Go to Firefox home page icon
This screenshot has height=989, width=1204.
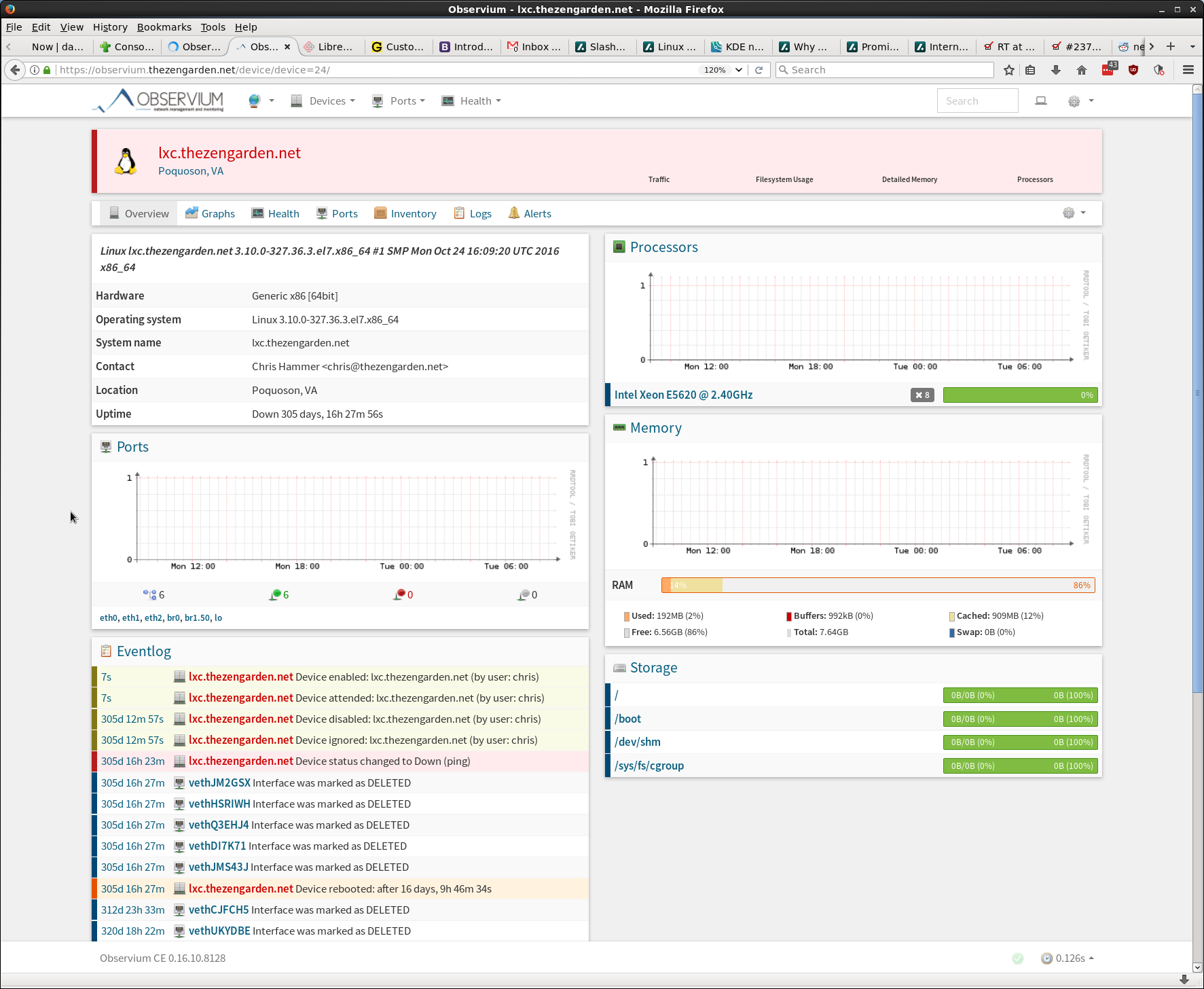pyautogui.click(x=1082, y=70)
